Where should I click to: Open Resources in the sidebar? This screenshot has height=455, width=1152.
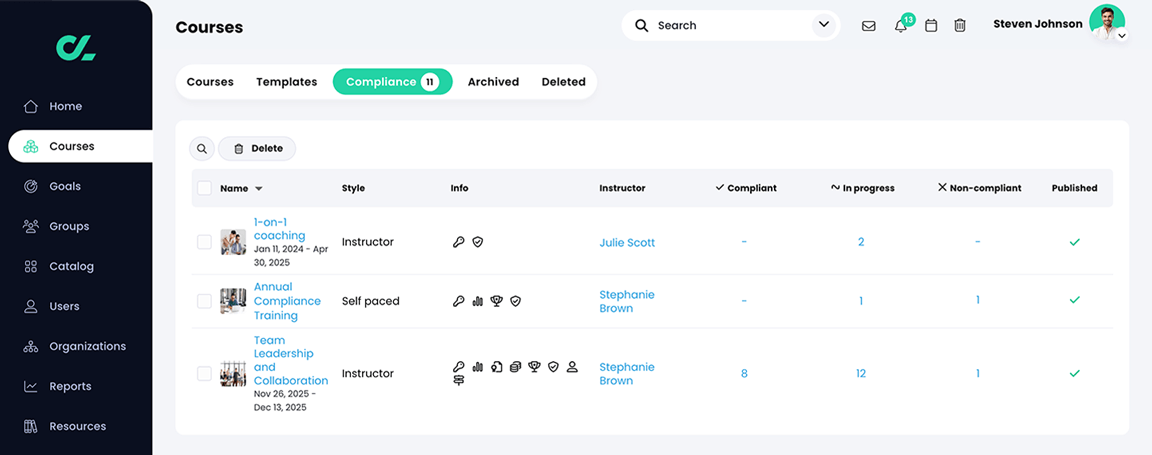click(x=65, y=426)
